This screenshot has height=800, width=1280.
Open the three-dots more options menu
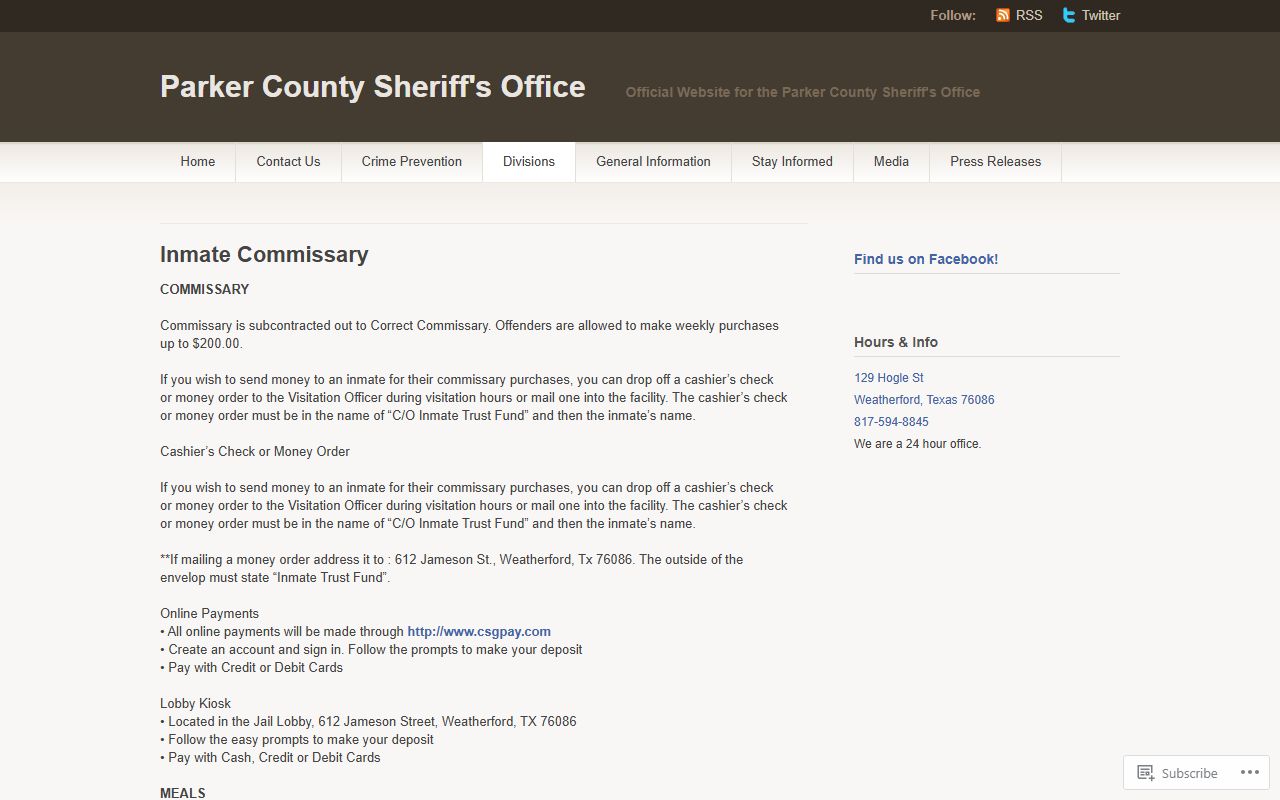[x=1250, y=772]
